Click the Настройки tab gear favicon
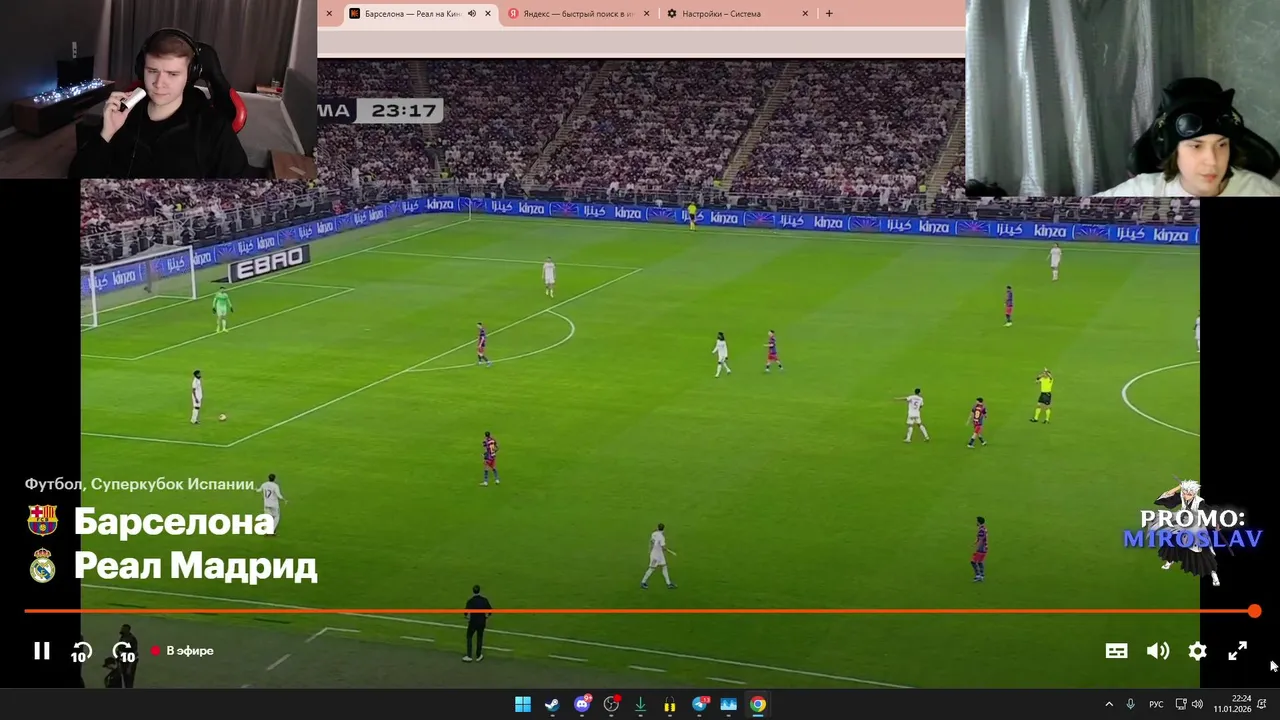 672,14
